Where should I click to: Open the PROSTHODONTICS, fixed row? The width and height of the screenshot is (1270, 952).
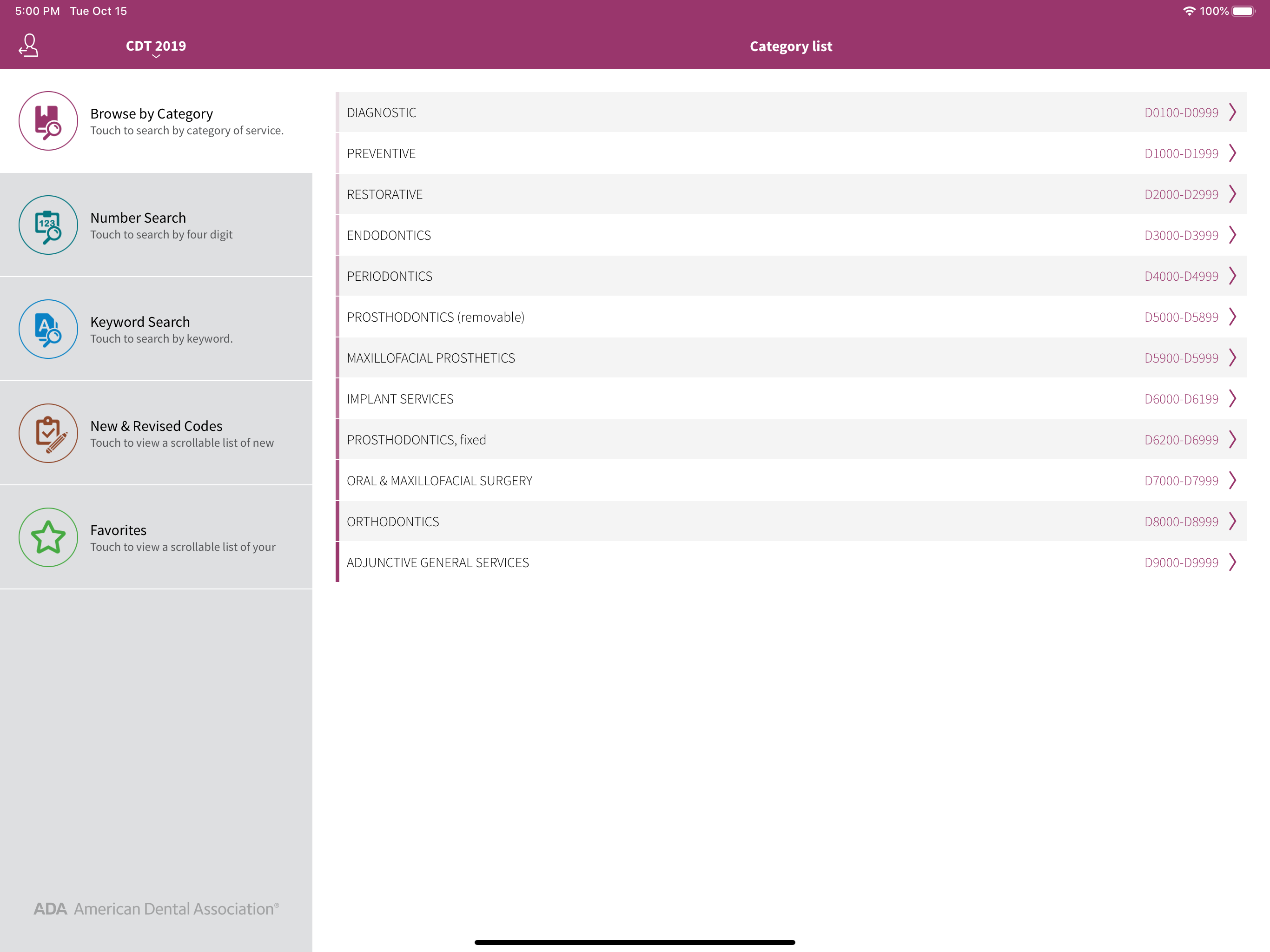coord(791,439)
